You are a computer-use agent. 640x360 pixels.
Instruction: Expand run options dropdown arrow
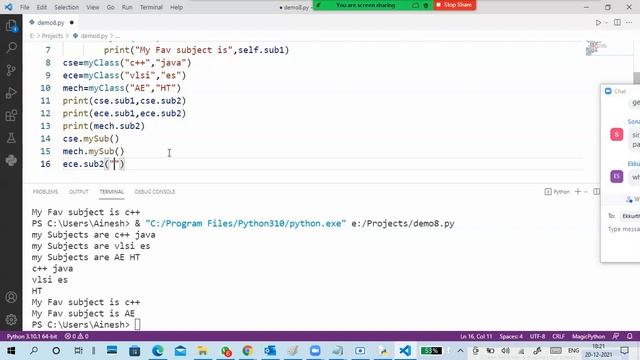coord(606,22)
